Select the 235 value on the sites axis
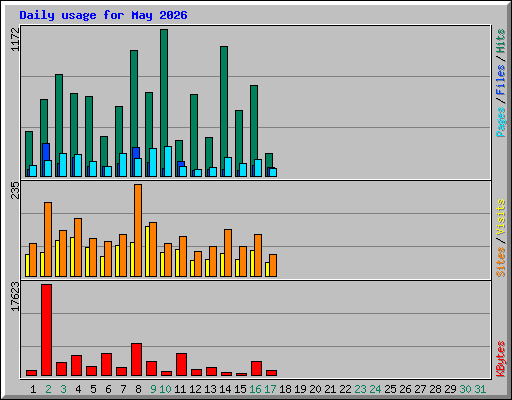This screenshot has height=400, width=512. (x=15, y=190)
